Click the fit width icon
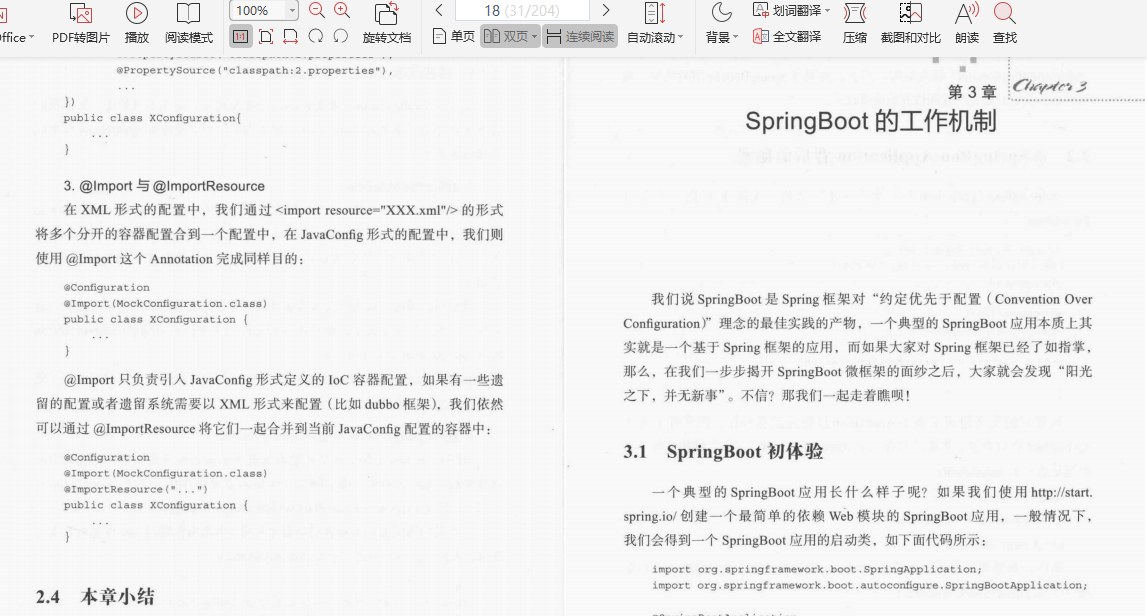 290,36
